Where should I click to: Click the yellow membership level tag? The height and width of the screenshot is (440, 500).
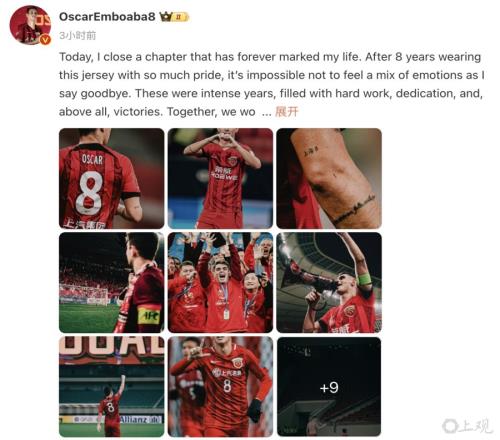(181, 17)
